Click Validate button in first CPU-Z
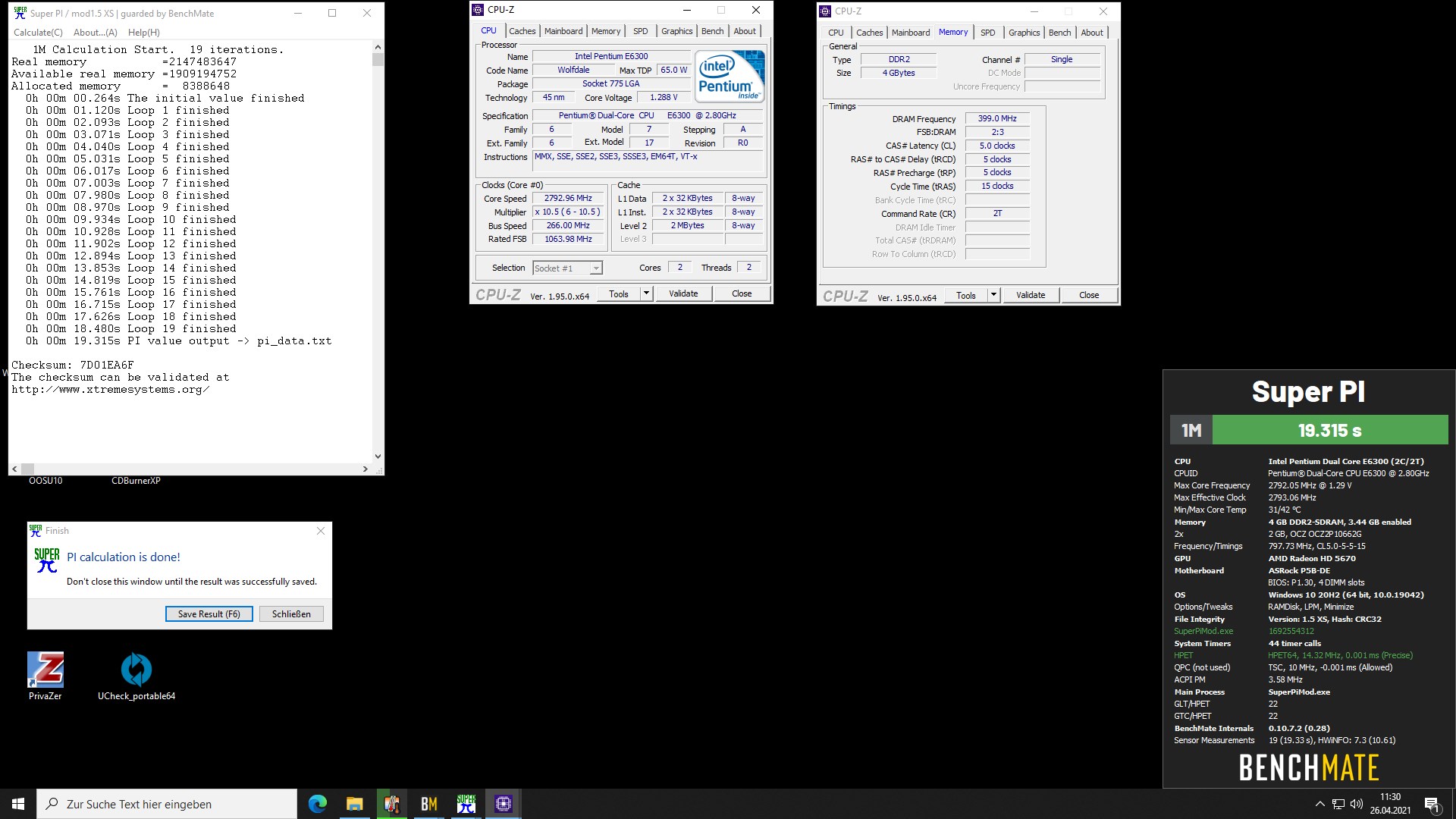This screenshot has width=1456, height=819. click(683, 293)
